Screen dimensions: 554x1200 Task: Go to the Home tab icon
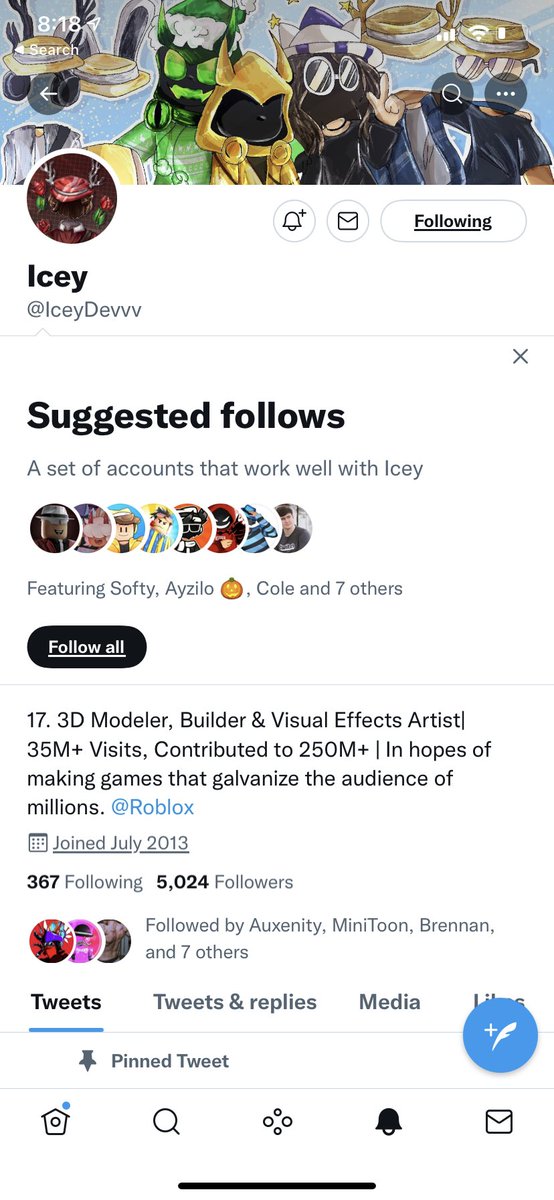[x=56, y=1121]
